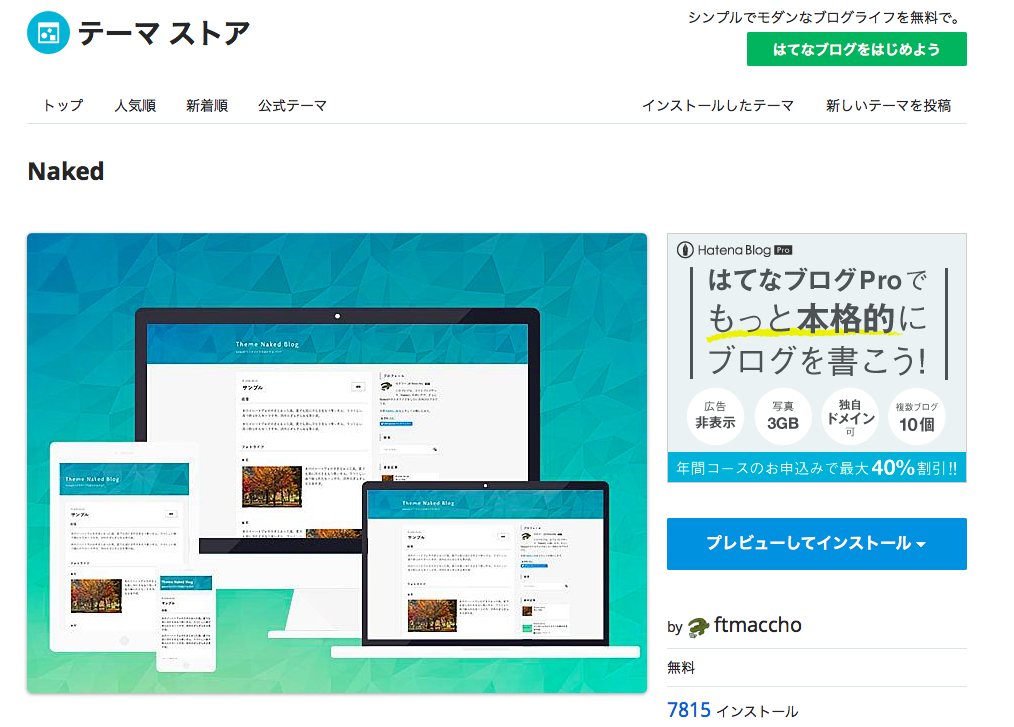
Task: Open the ftmaccho author profile link
Action: click(x=757, y=625)
